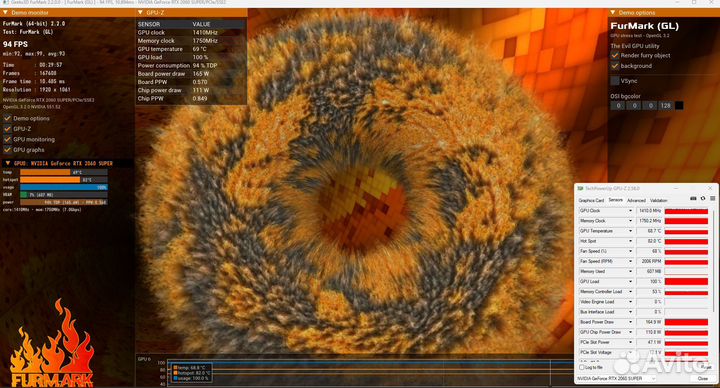Click the black OSI bgcolor swatch
The height and width of the screenshot is (388, 720).
click(679, 105)
